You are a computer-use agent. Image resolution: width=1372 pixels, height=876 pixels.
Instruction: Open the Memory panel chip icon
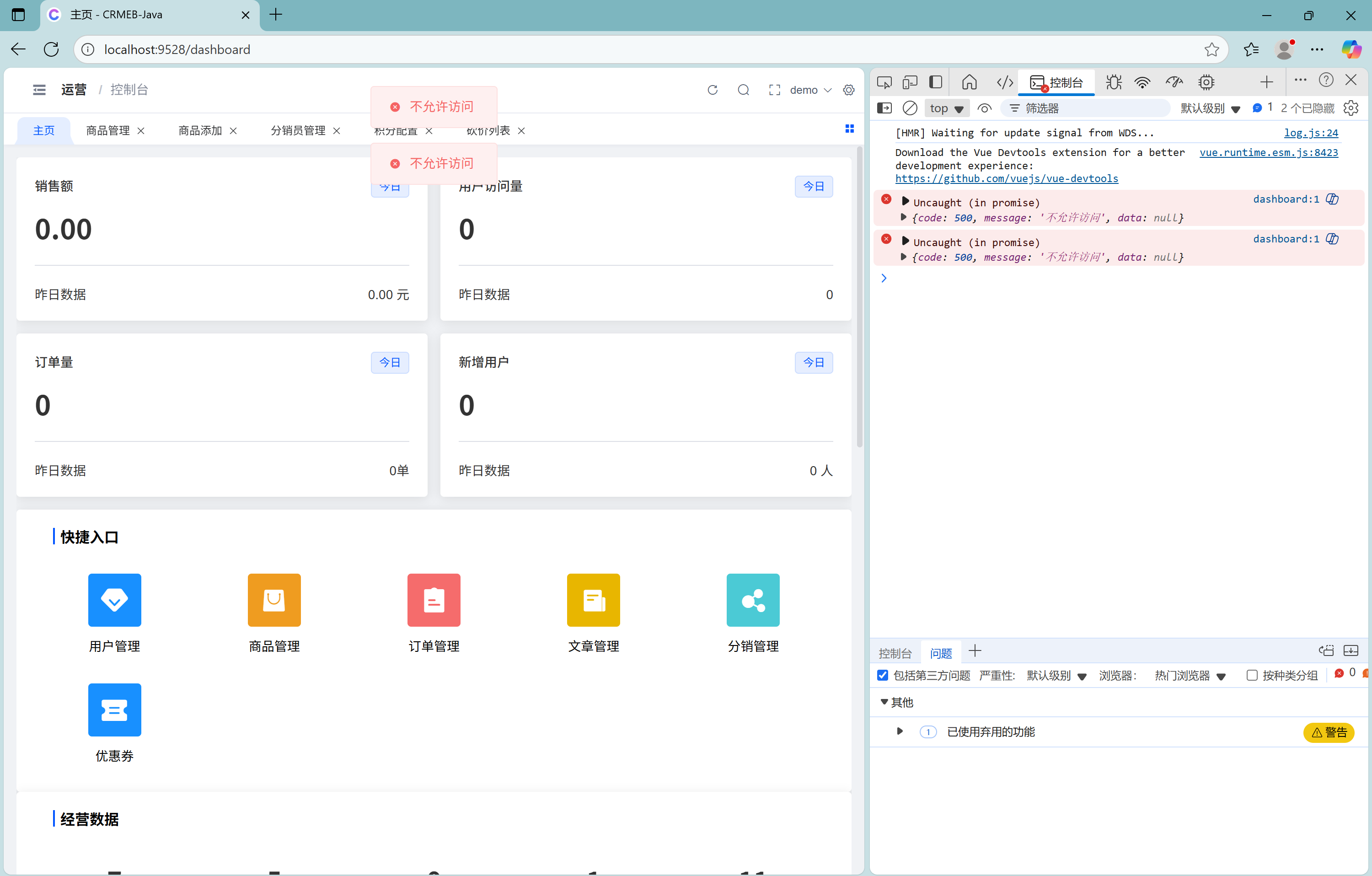1206,82
